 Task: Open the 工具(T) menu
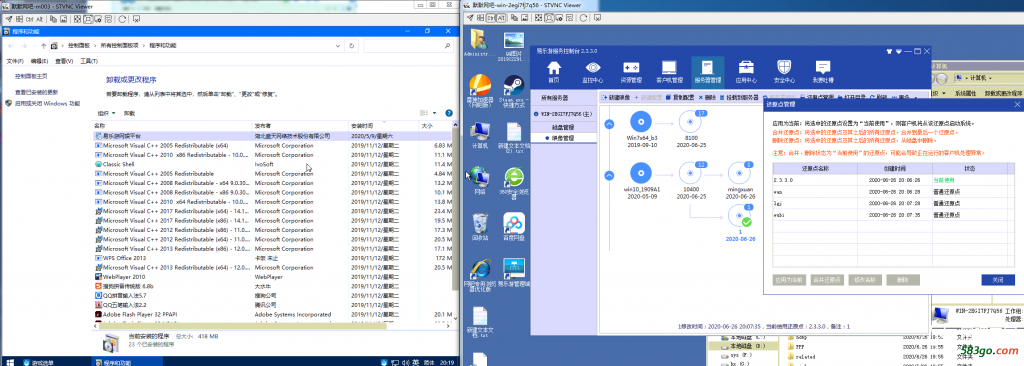[x=88, y=61]
